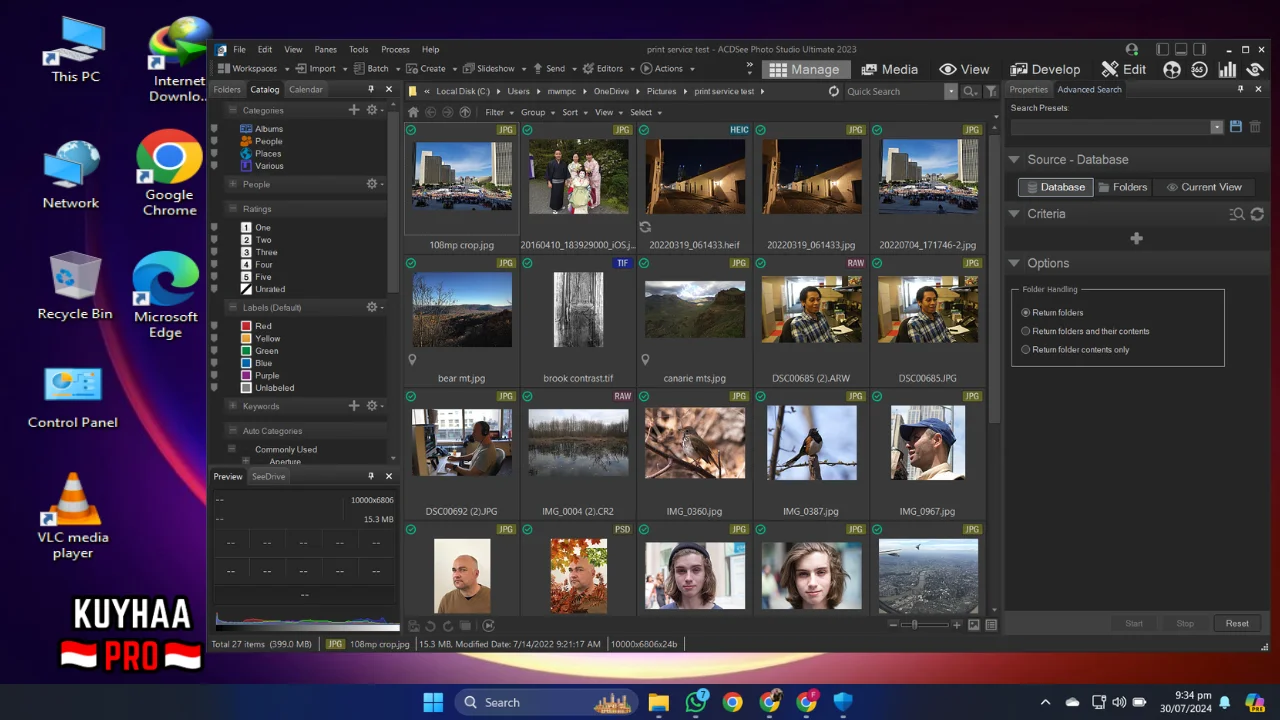
Task: Refresh Criteria with circular arrows icon
Action: 1257,214
